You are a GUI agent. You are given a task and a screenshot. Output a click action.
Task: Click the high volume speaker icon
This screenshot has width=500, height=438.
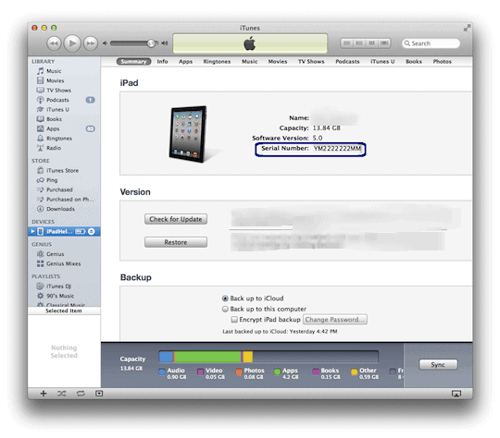(165, 43)
